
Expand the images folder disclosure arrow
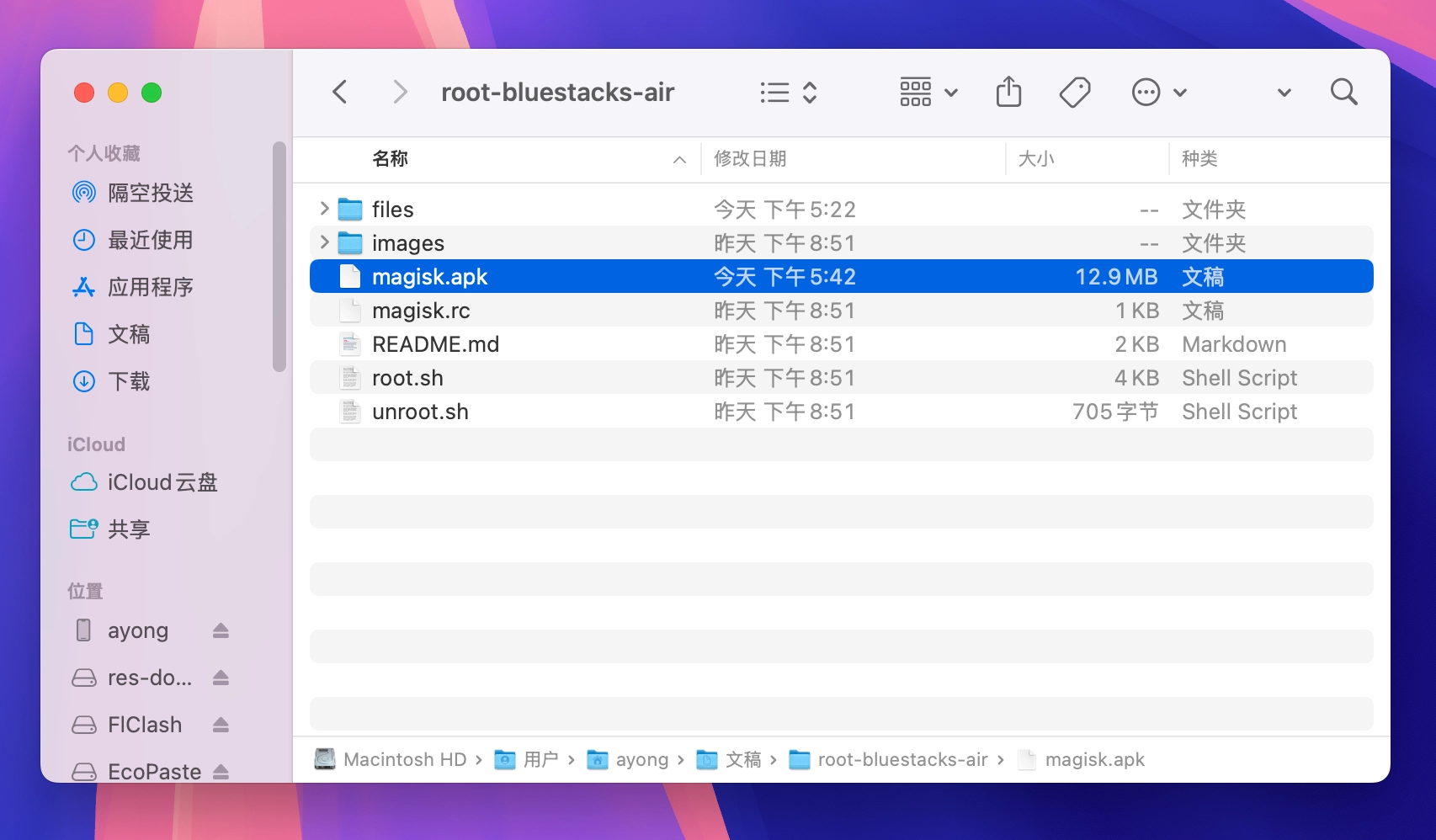324,242
